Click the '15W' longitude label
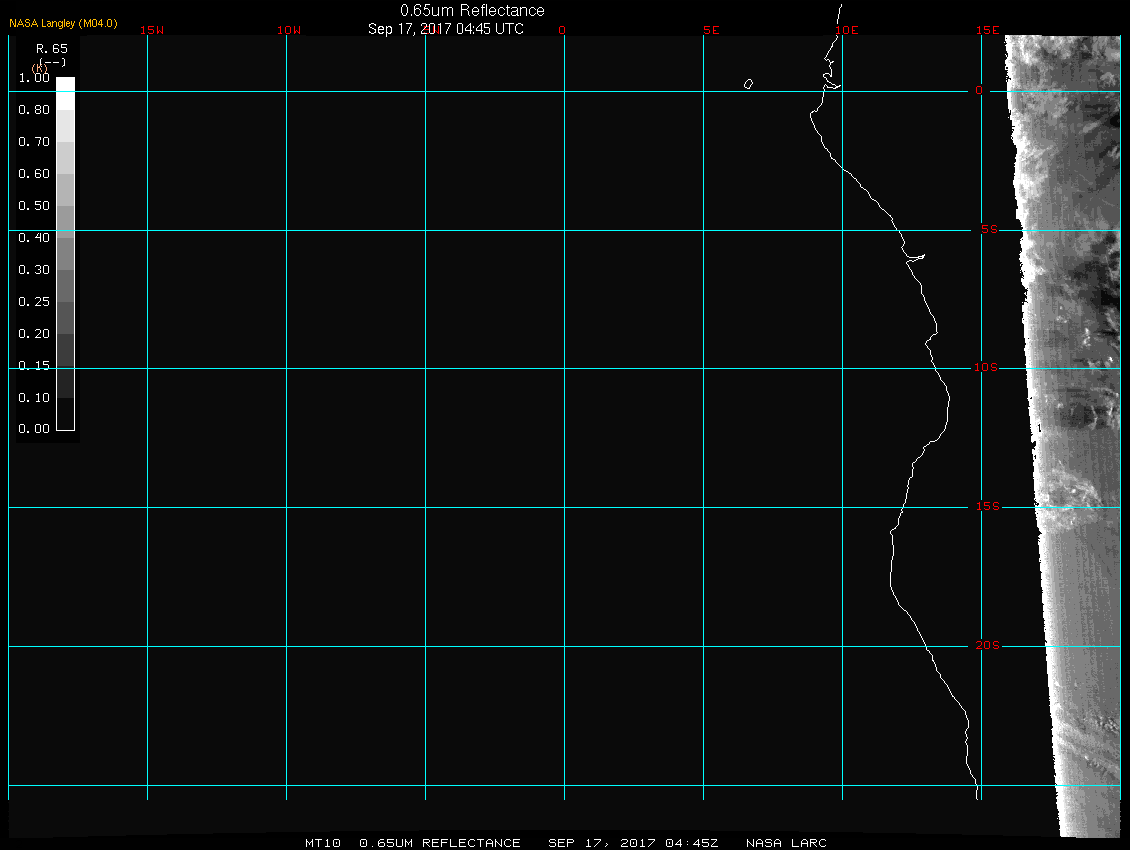The image size is (1130, 850). [x=152, y=30]
